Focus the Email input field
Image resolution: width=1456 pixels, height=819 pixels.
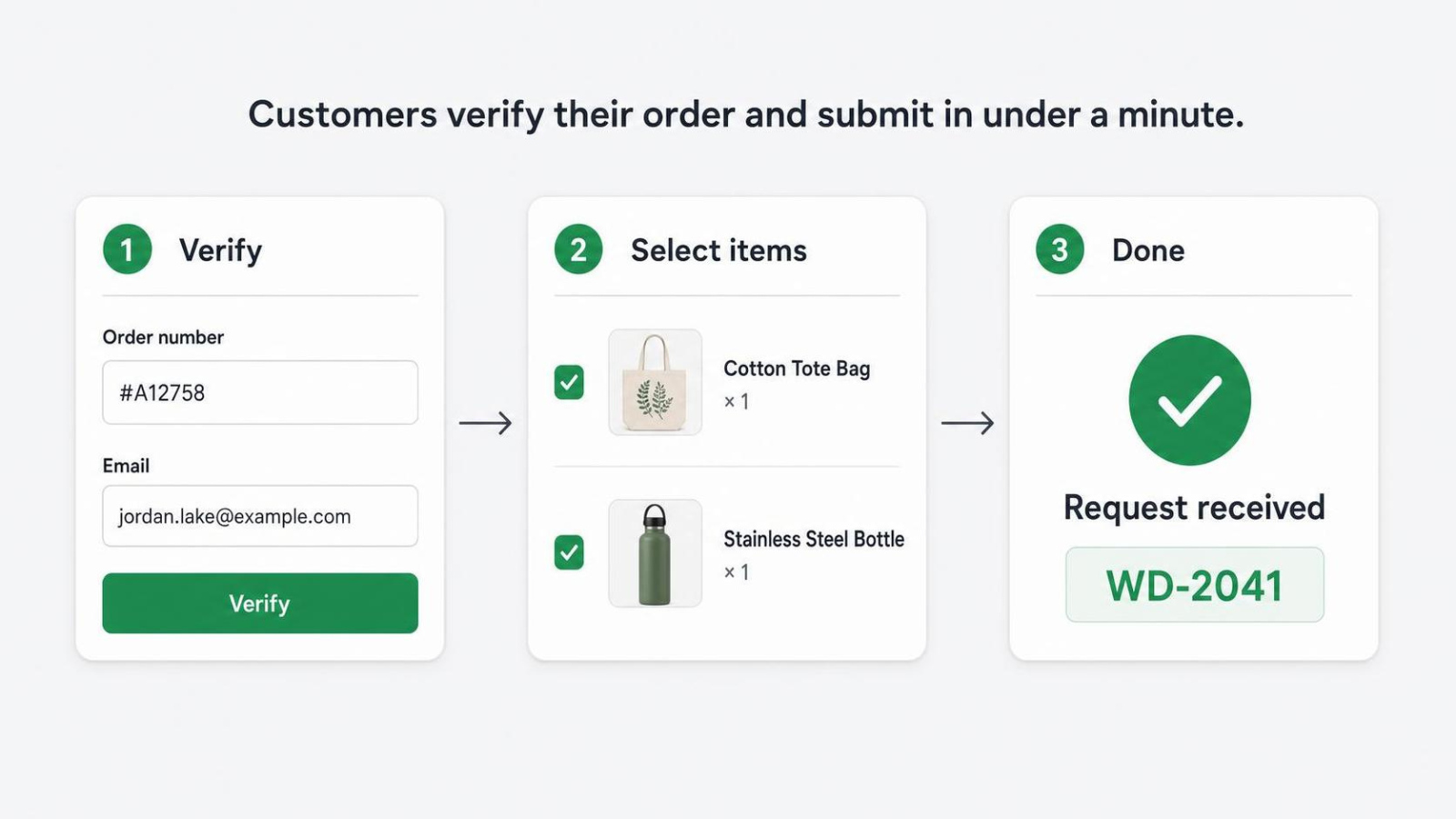pyautogui.click(x=260, y=516)
